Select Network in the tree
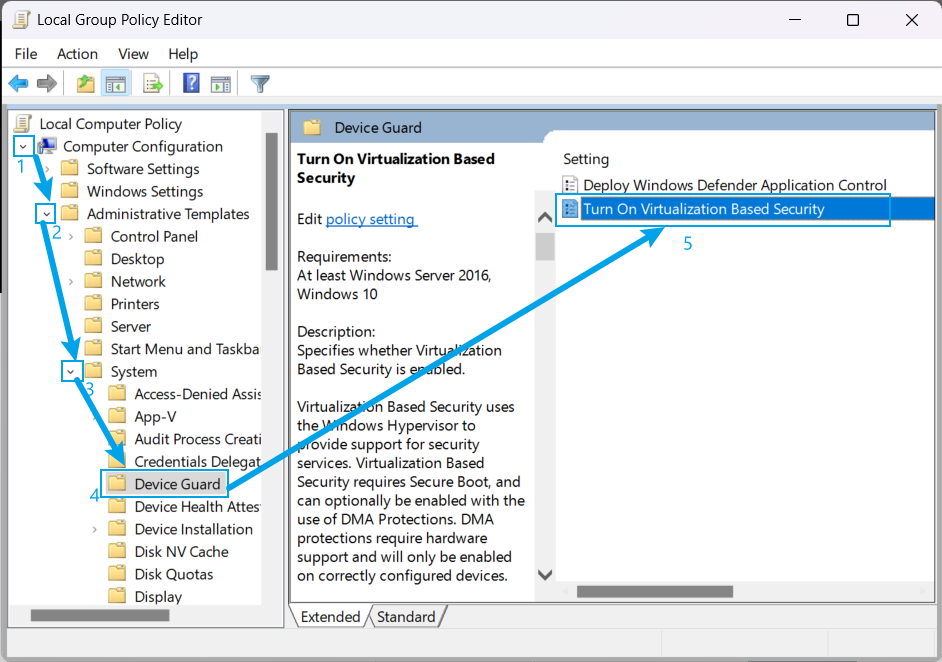942x662 pixels. (138, 281)
